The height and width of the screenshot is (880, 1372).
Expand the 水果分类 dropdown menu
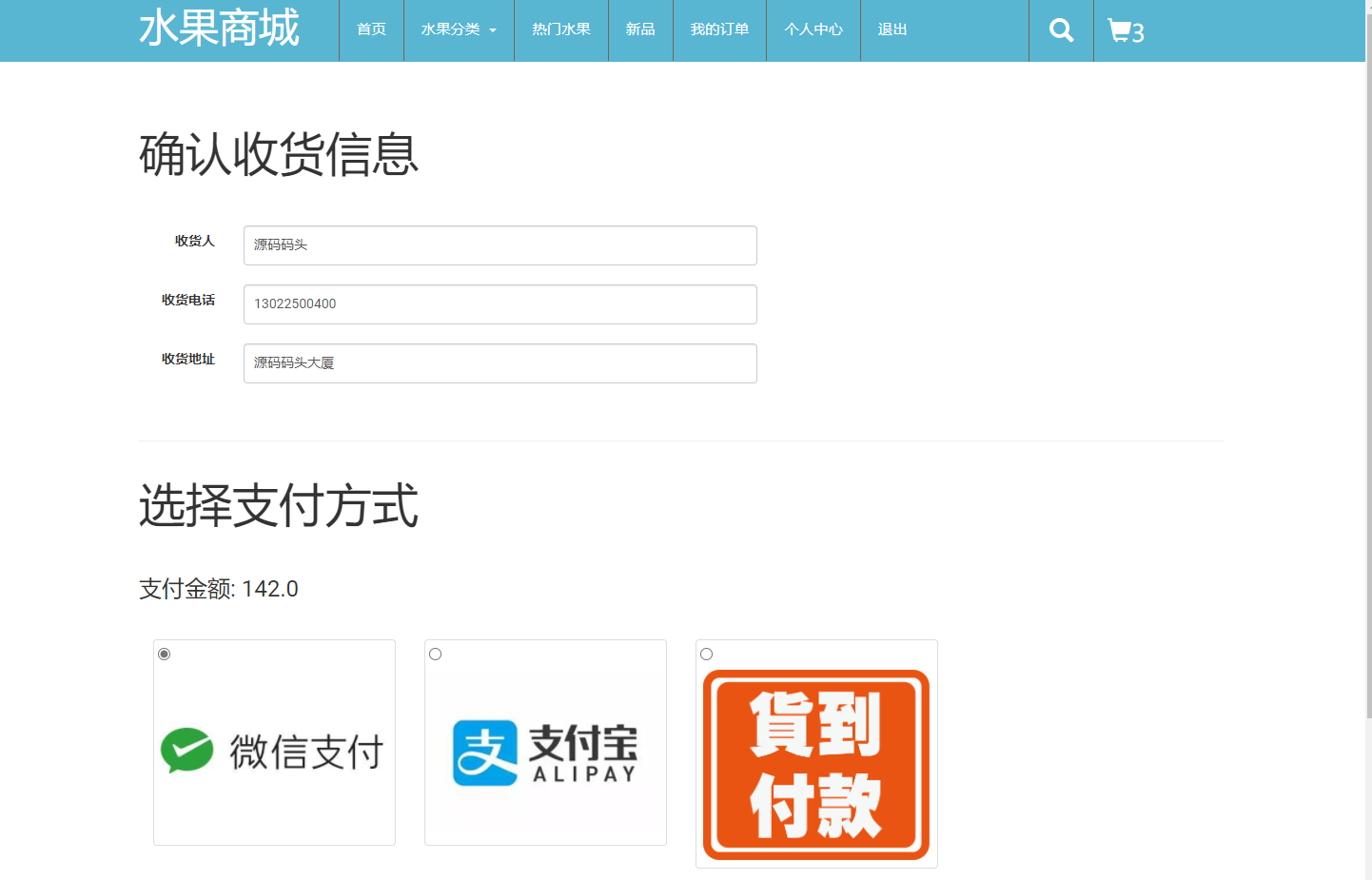(459, 29)
